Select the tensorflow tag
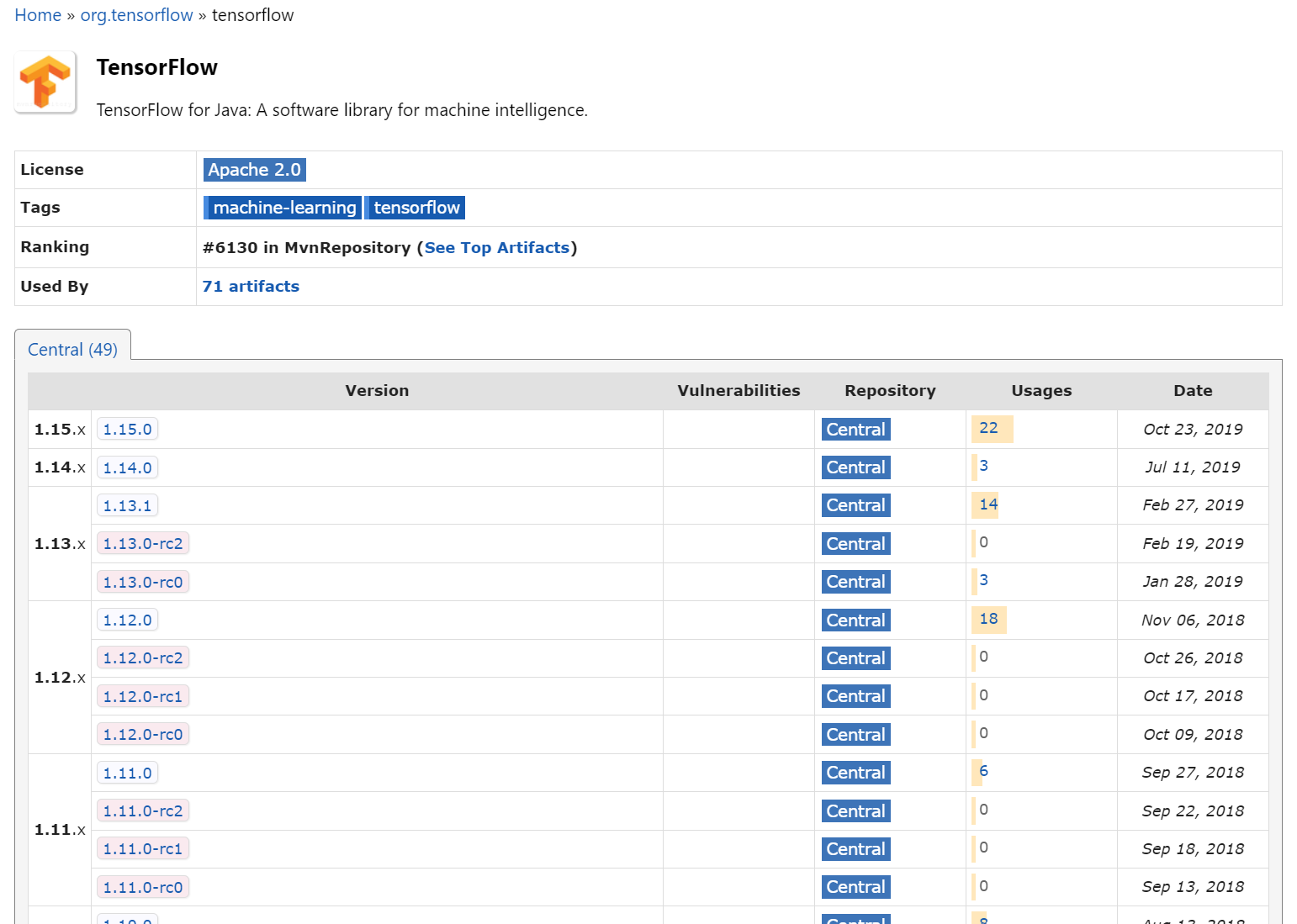Image resolution: width=1297 pixels, height=924 pixels. 416,208
